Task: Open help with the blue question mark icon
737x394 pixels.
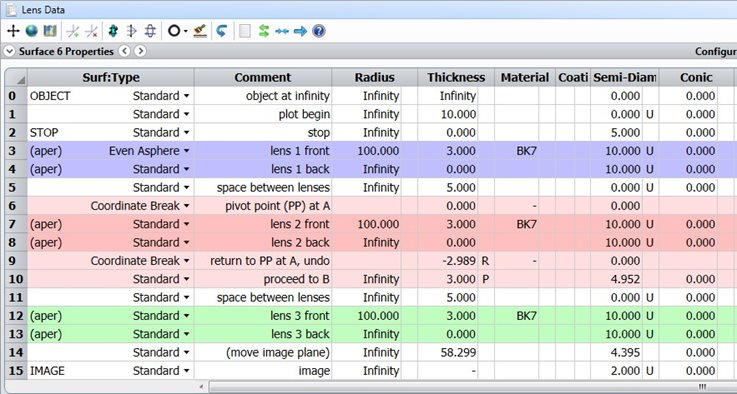Action: [x=319, y=32]
